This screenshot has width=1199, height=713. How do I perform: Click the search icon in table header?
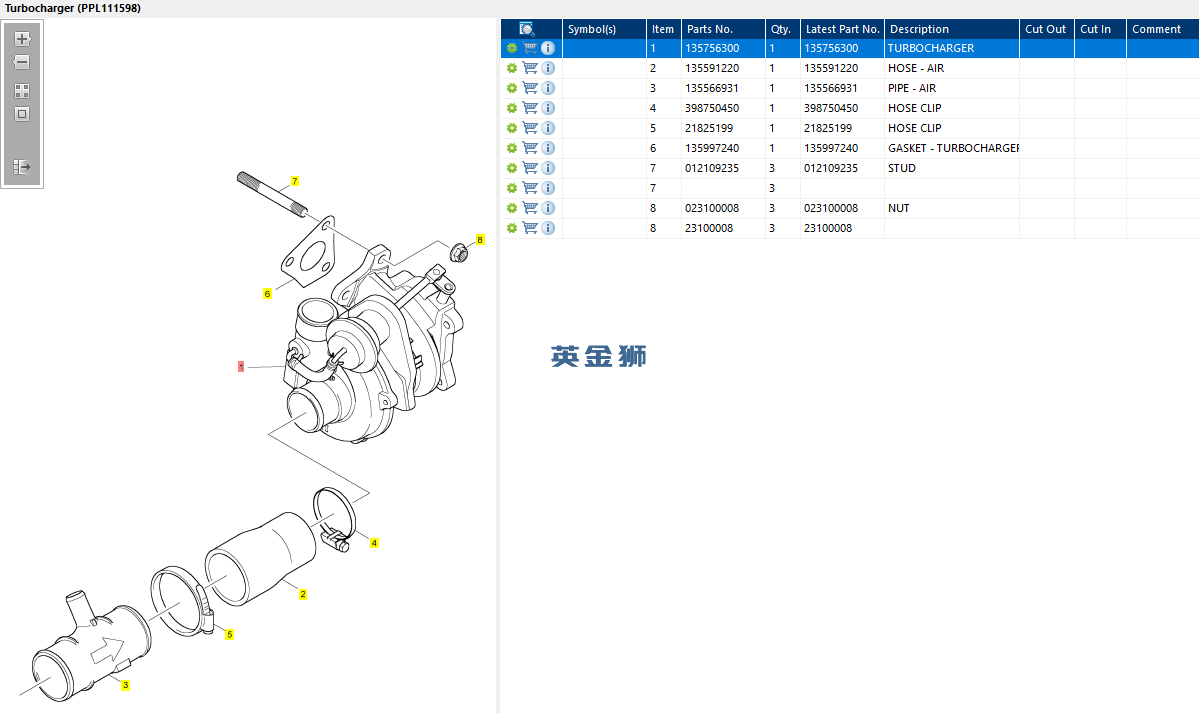coord(526,29)
